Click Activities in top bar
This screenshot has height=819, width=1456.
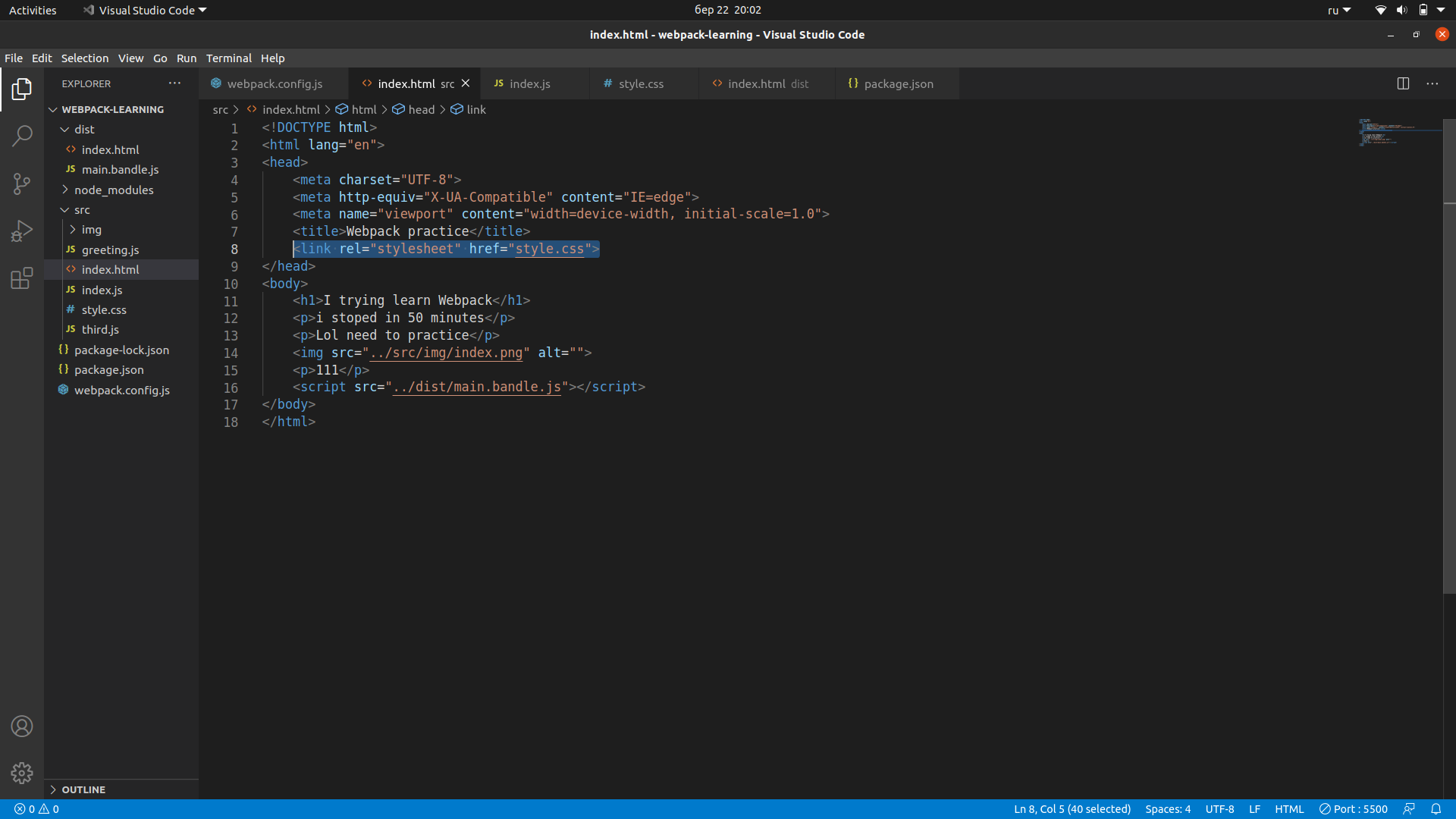pos(33,10)
